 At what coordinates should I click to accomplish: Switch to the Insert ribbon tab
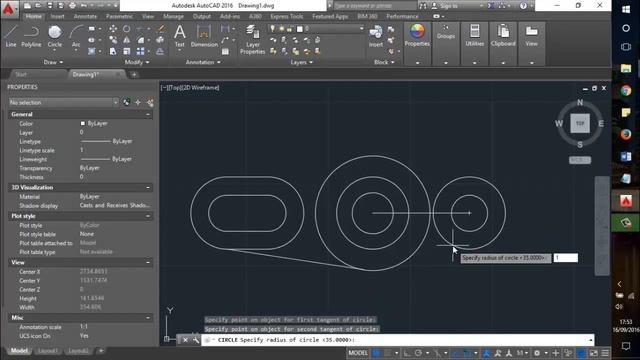[58, 16]
